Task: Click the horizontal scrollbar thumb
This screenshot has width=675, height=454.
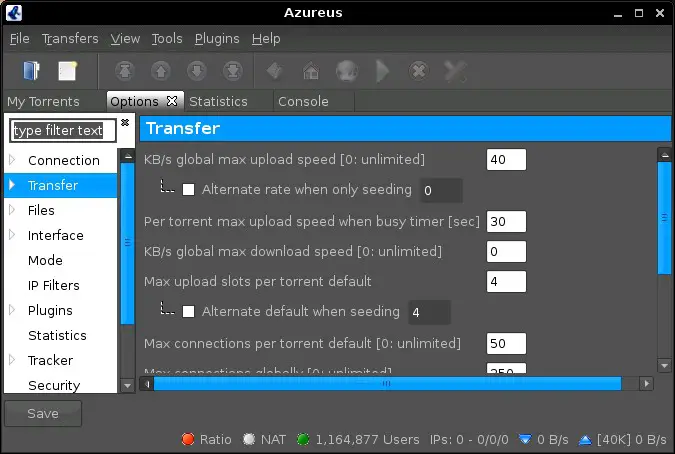Action: 387,383
